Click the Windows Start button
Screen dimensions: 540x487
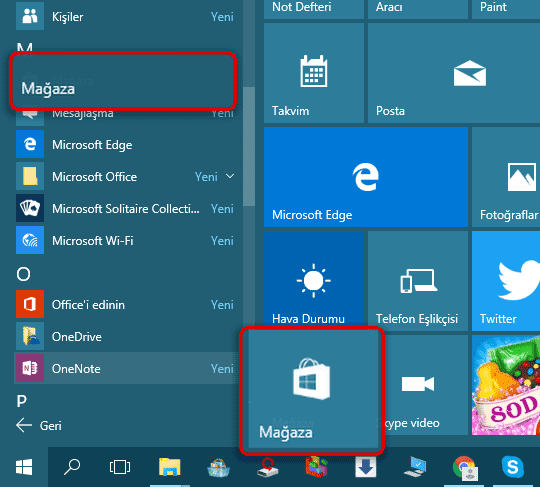(x=24, y=467)
